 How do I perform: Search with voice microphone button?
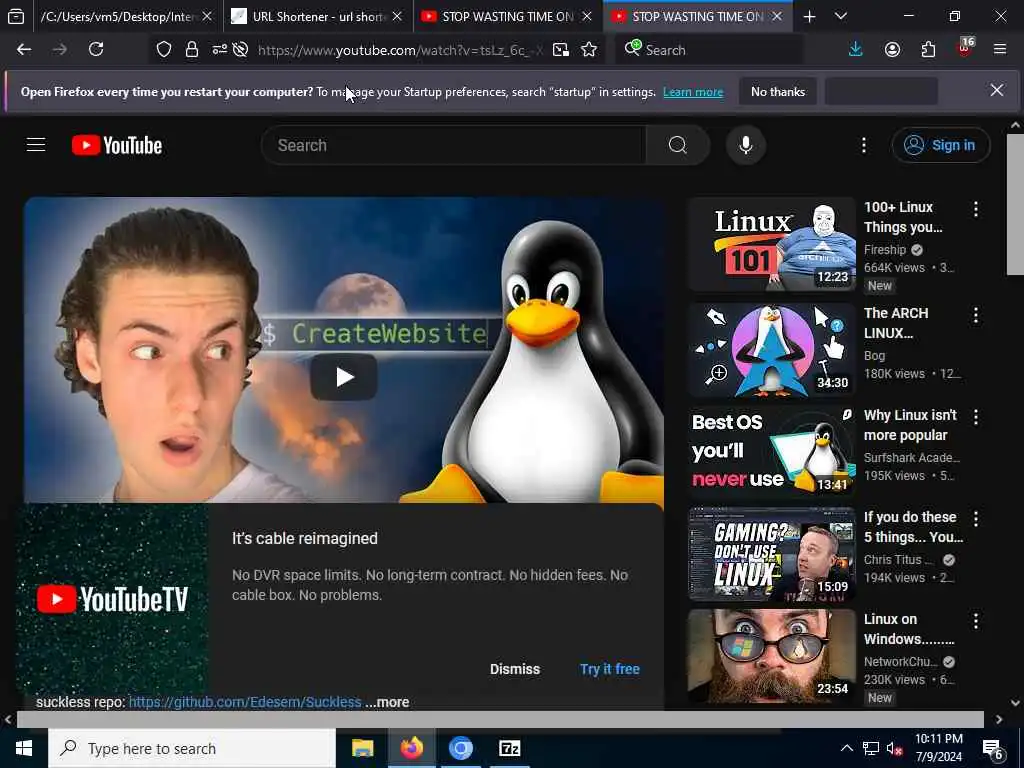coord(746,145)
